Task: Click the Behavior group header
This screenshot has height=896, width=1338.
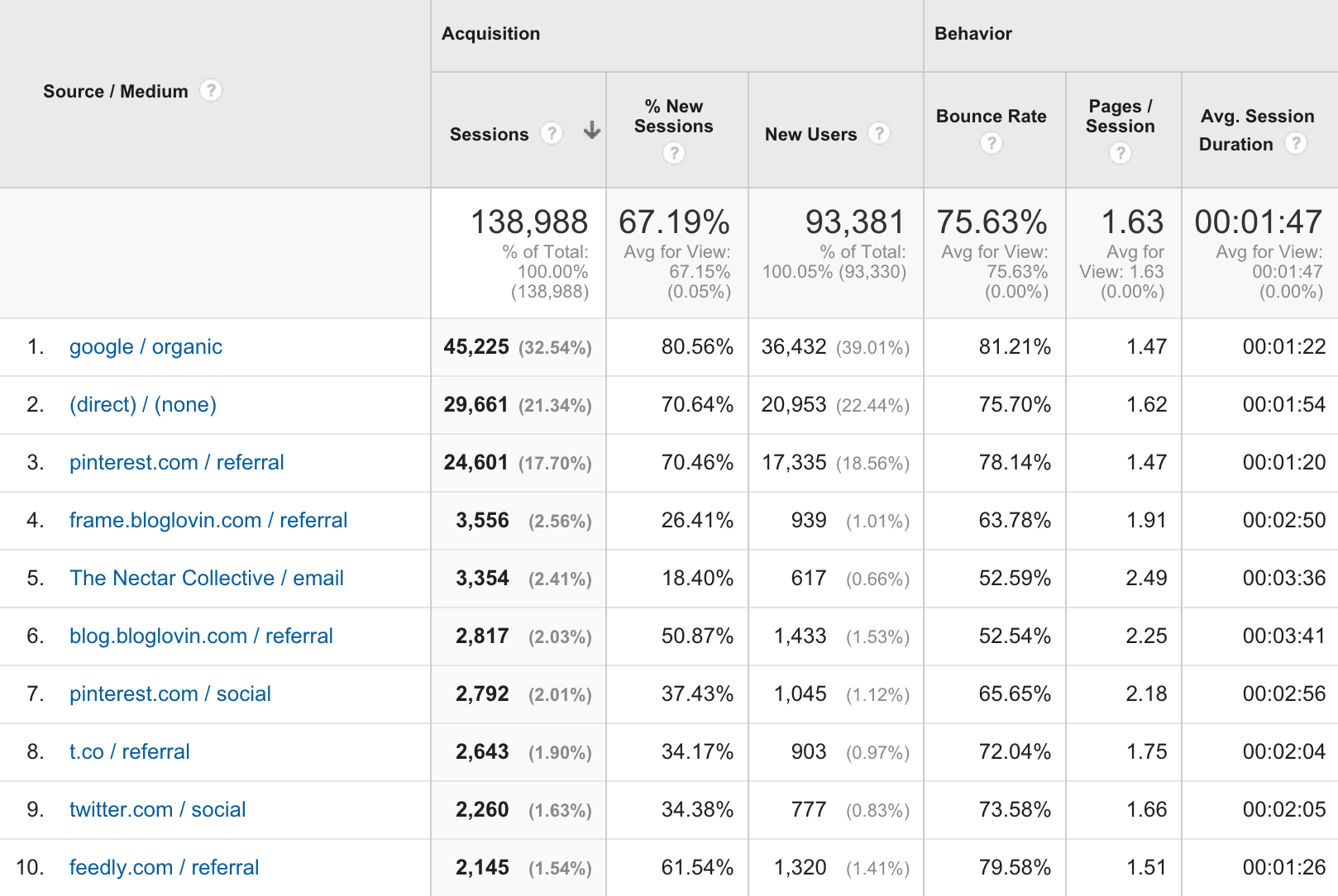Action: (x=973, y=34)
